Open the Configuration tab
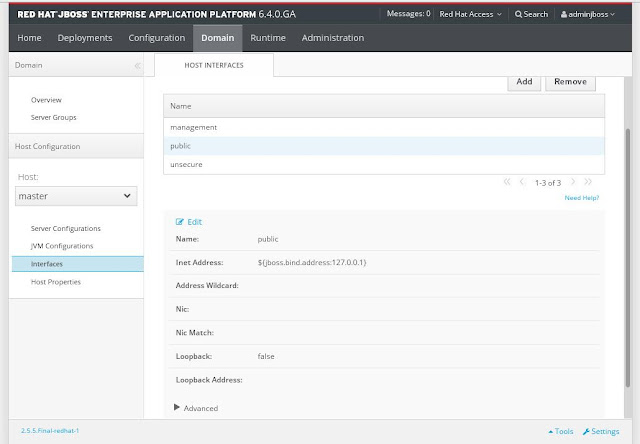This screenshot has height=444, width=640. [157, 38]
